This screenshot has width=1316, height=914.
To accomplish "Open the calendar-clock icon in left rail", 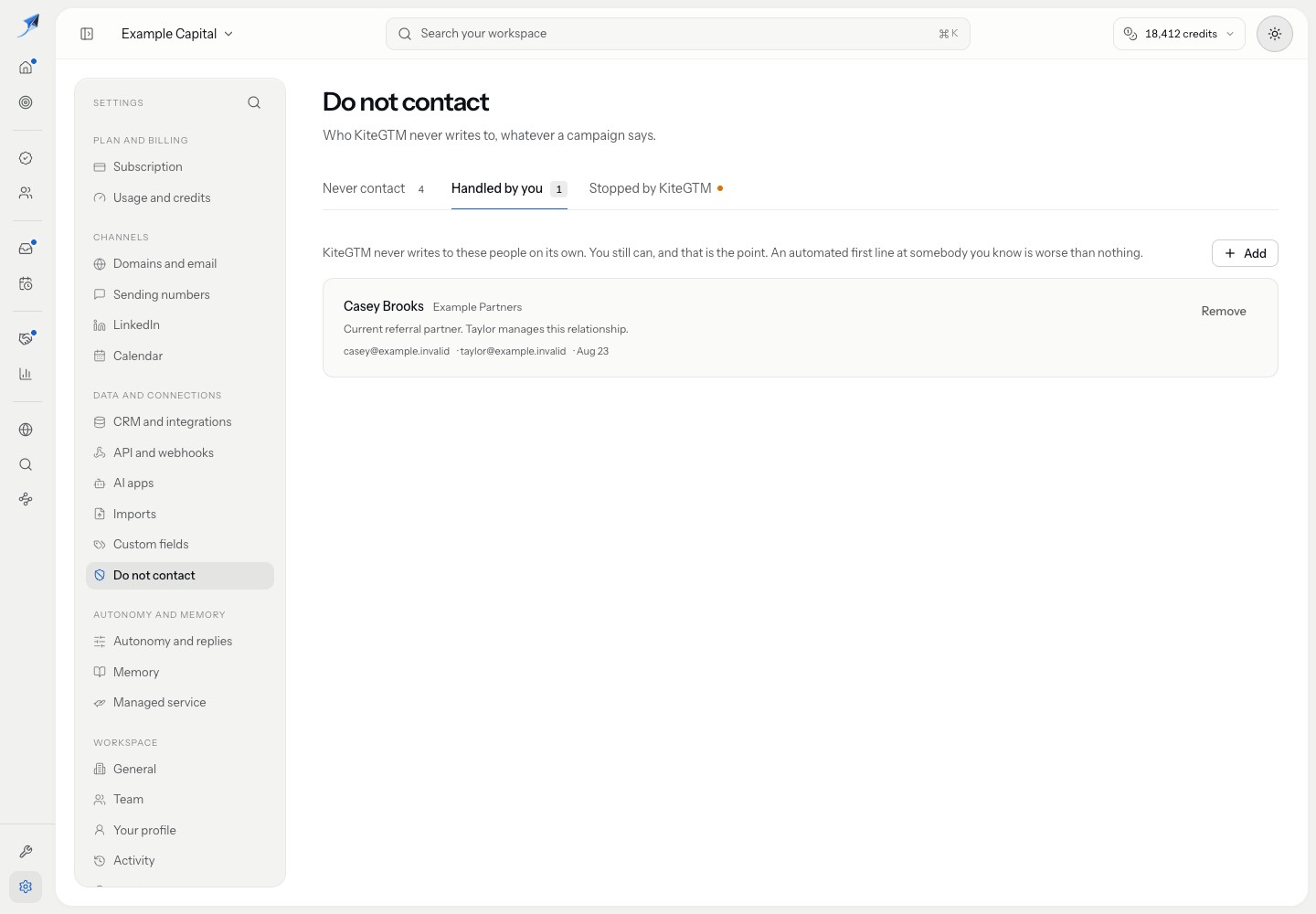I will pos(26,283).
